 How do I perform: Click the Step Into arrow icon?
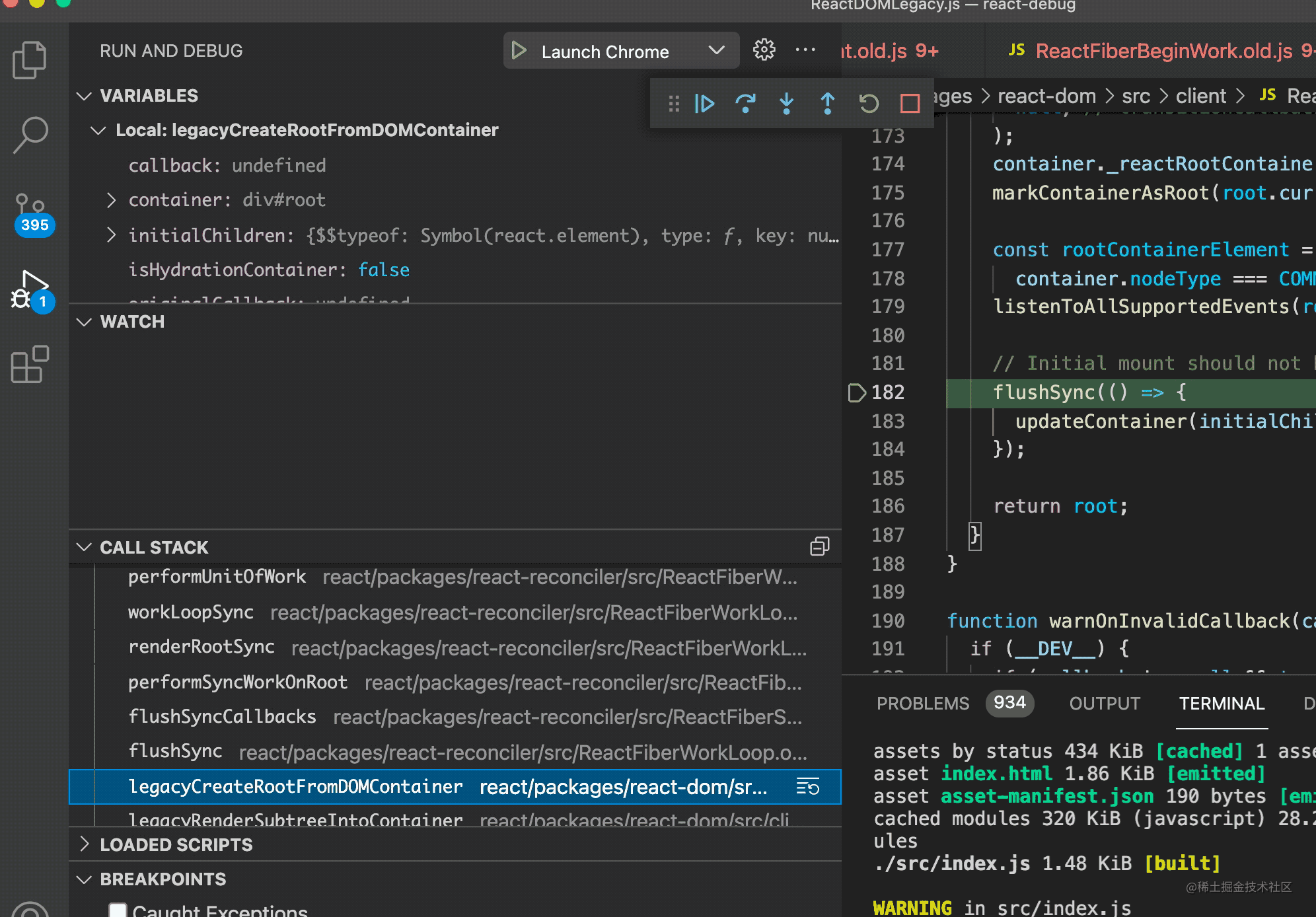click(x=786, y=104)
